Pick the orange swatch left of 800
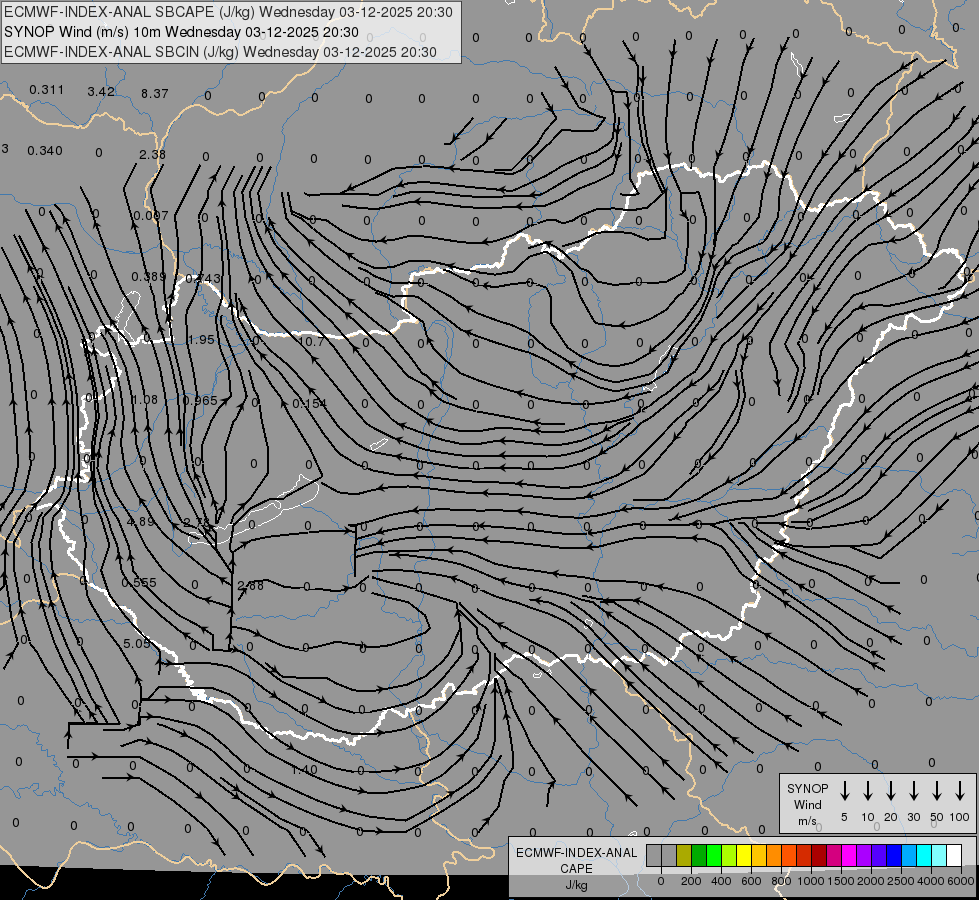The height and width of the screenshot is (900, 979). (x=774, y=855)
